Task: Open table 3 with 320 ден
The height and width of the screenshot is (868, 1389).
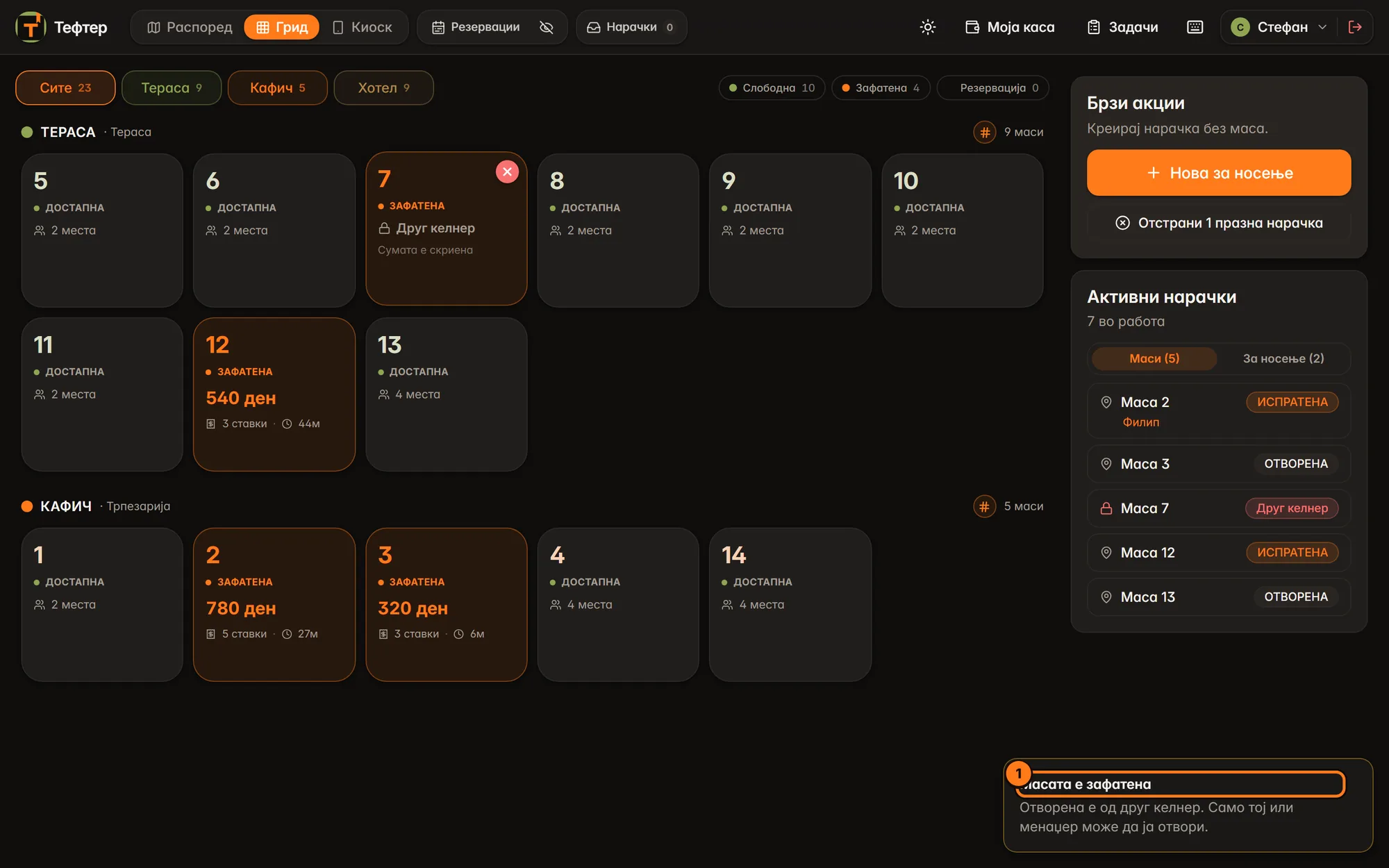Action: click(447, 605)
